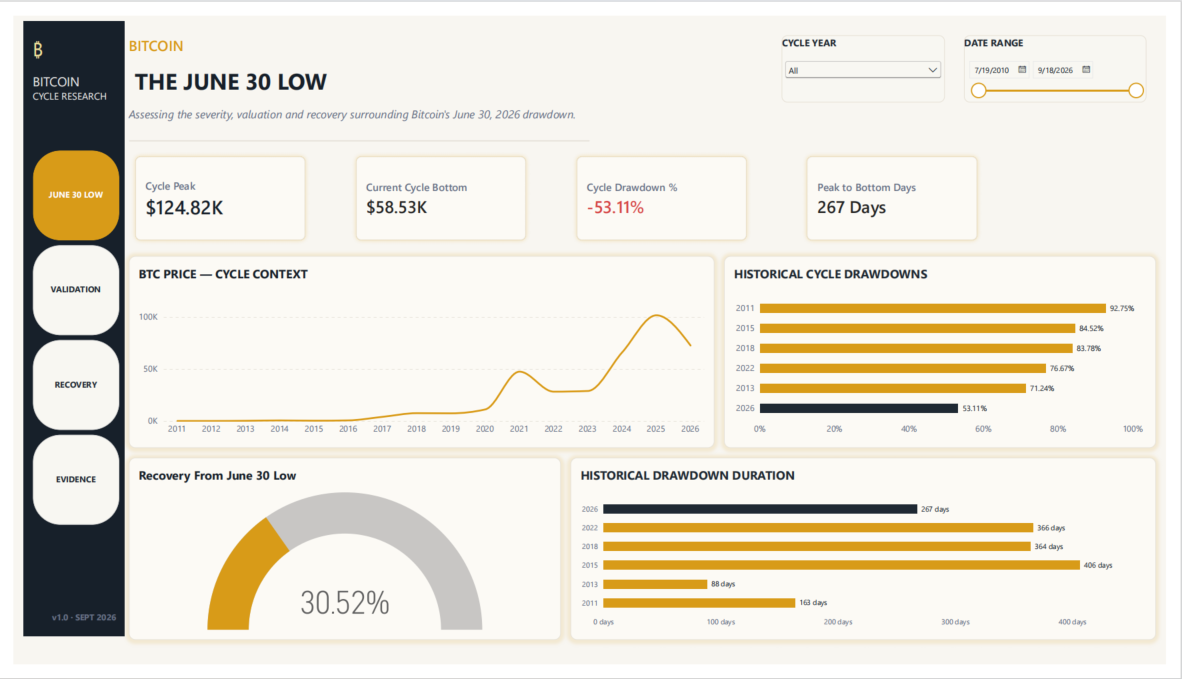The image size is (1182, 679).
Task: Open the Cycle Year 'All' combo box
Action: (862, 70)
